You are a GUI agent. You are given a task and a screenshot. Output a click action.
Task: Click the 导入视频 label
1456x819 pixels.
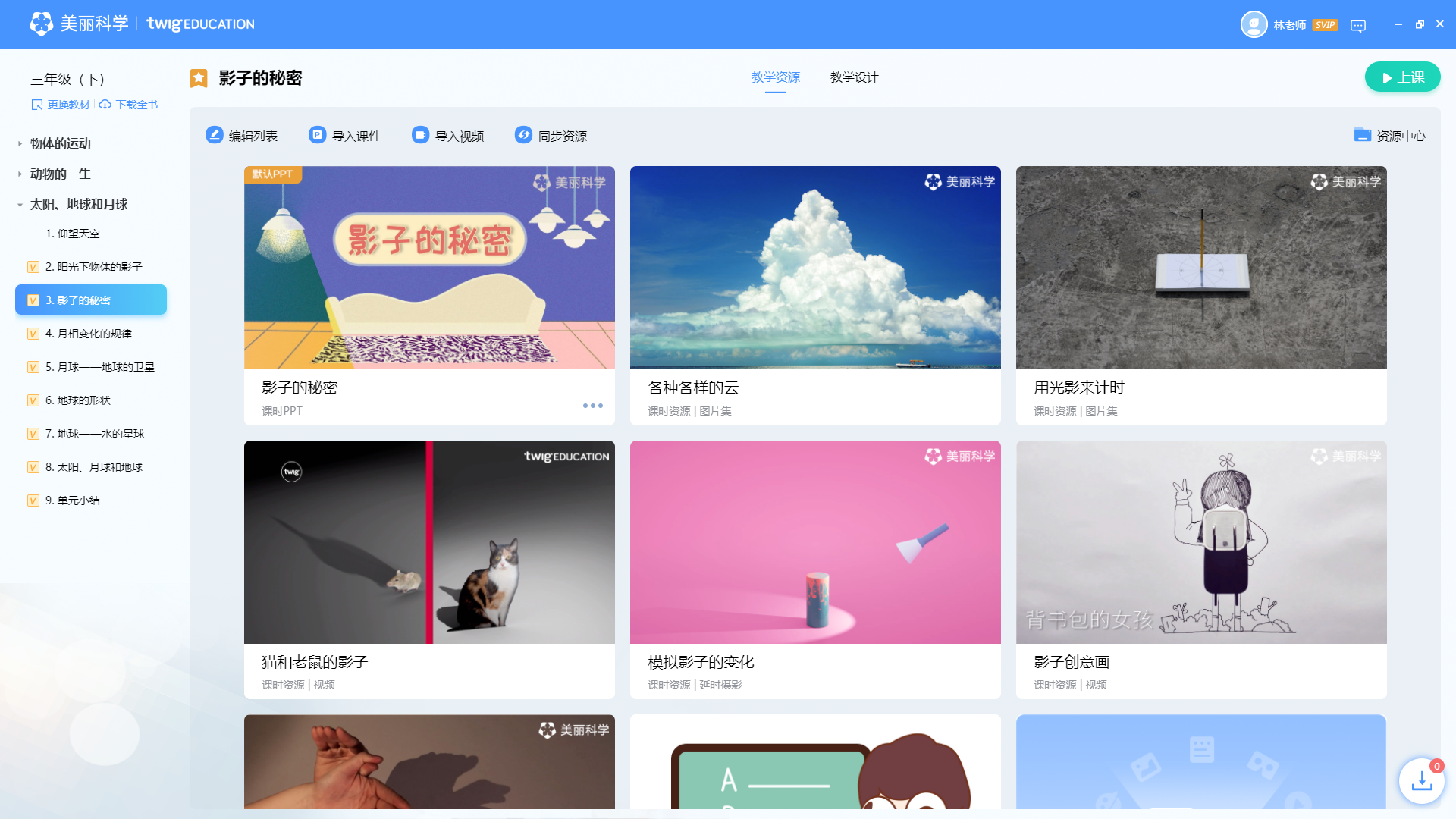click(460, 136)
